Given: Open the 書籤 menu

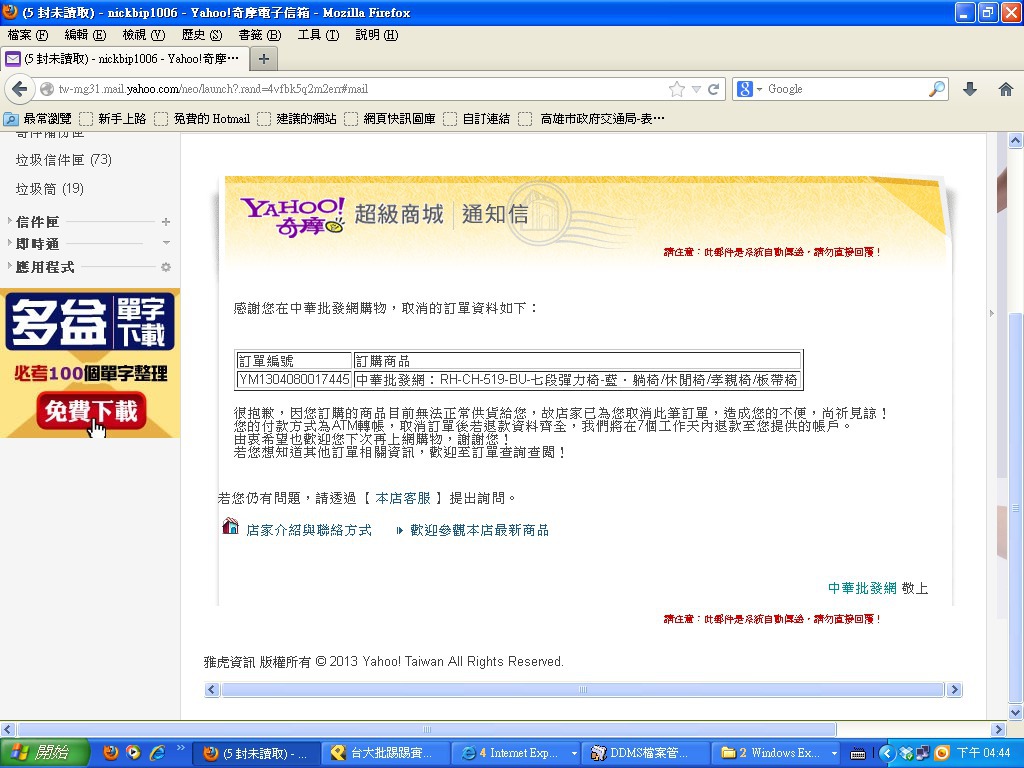Looking at the screenshot, I should click(260, 35).
